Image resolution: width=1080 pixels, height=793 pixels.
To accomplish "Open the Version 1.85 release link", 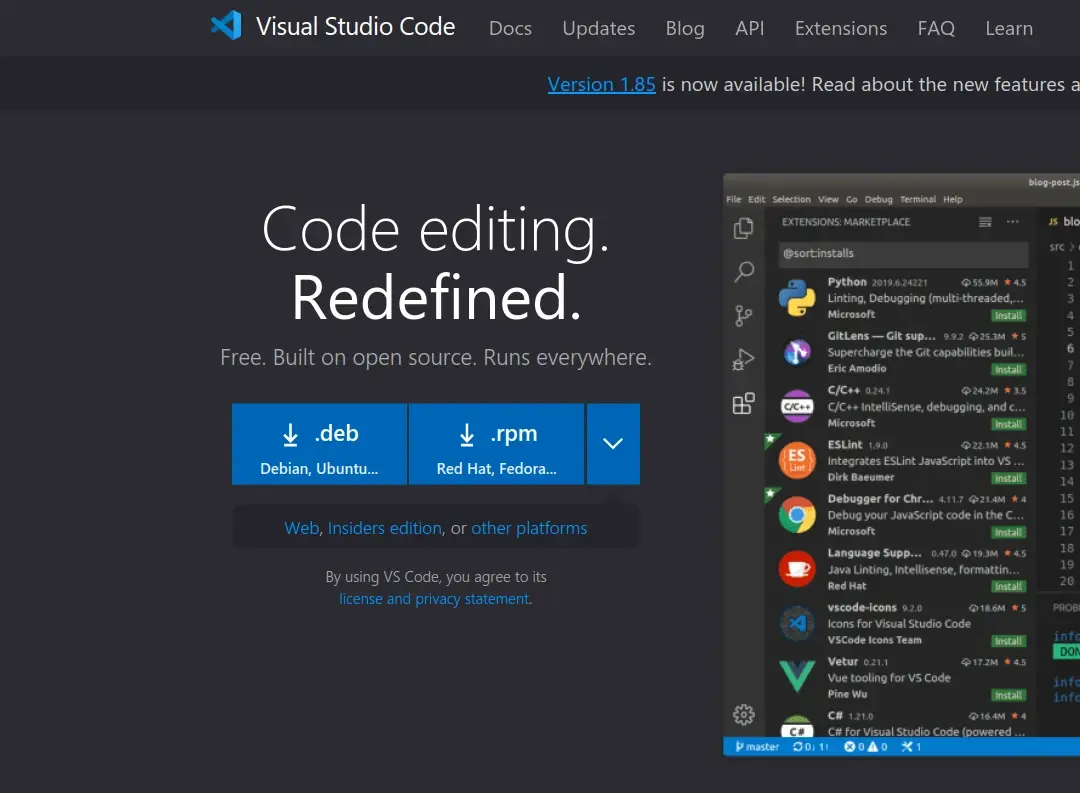I will 601,84.
